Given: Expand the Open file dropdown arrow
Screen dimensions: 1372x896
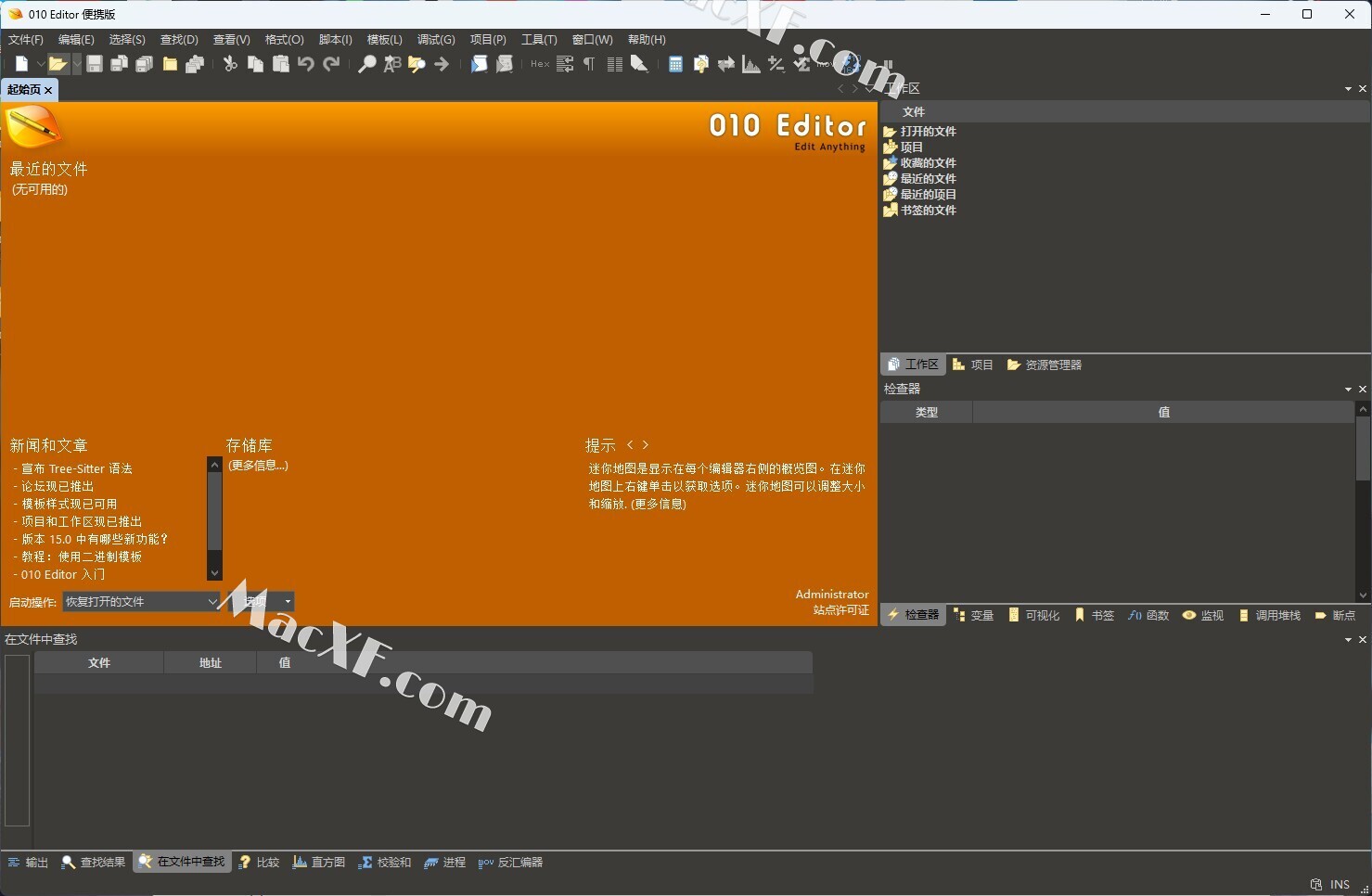Looking at the screenshot, I should coord(76,64).
